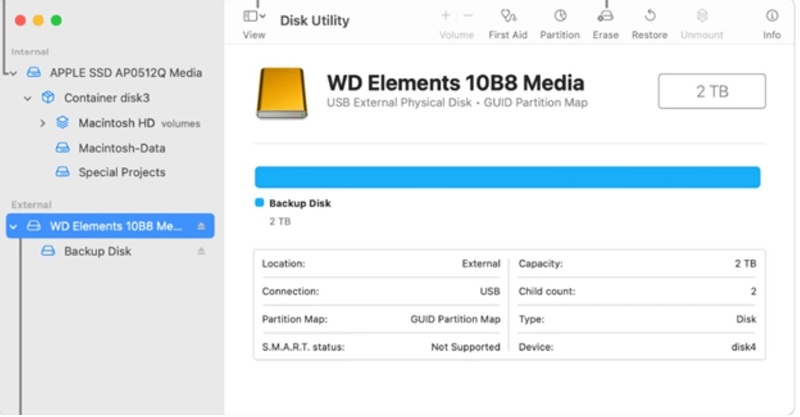Select Backup Disk in the sidebar
This screenshot has height=417, width=800.
(97, 252)
